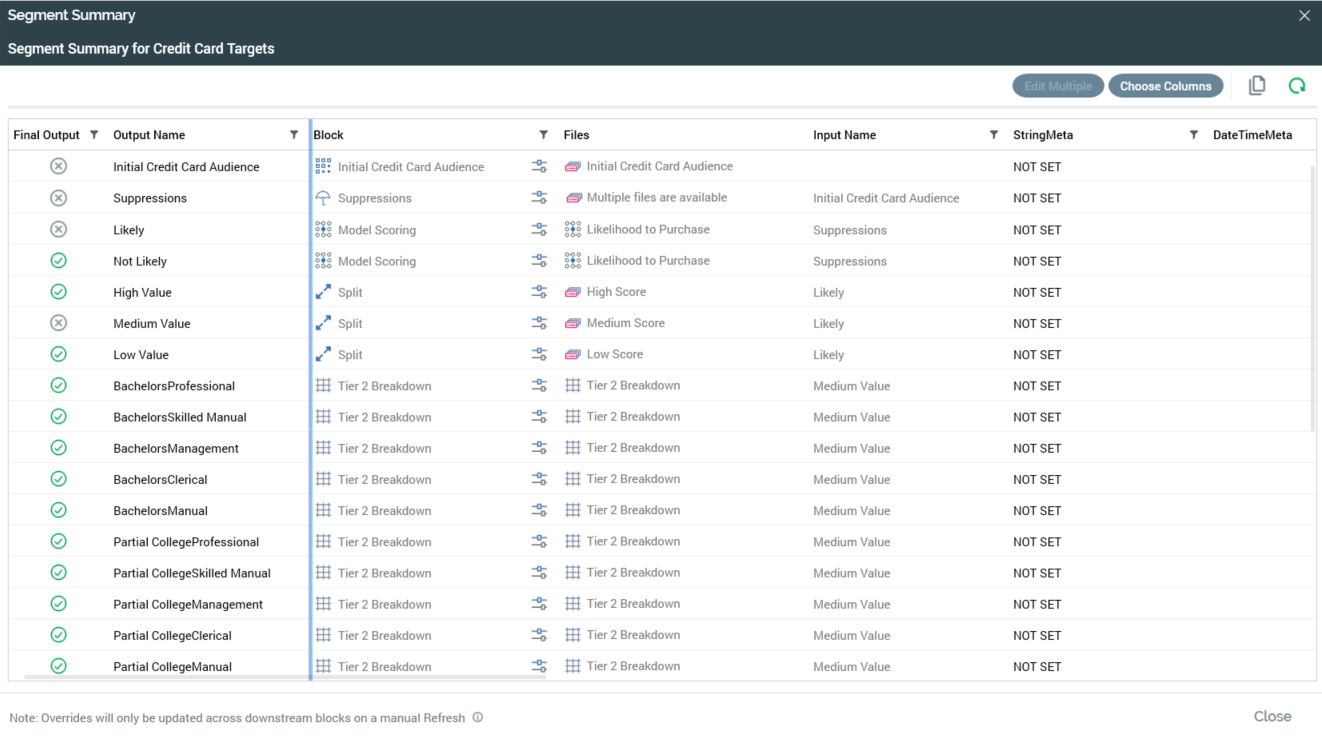This screenshot has width=1322, height=740.
Task: Click the Files column header
Action: (577, 135)
